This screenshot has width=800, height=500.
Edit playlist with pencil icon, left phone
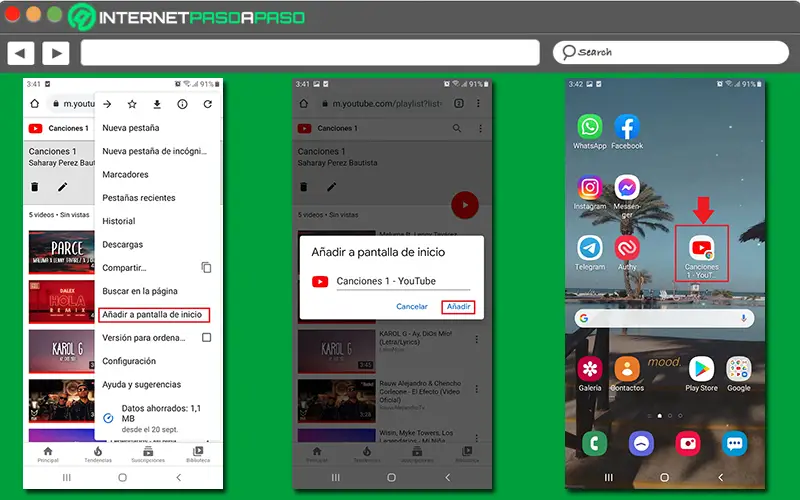62,187
